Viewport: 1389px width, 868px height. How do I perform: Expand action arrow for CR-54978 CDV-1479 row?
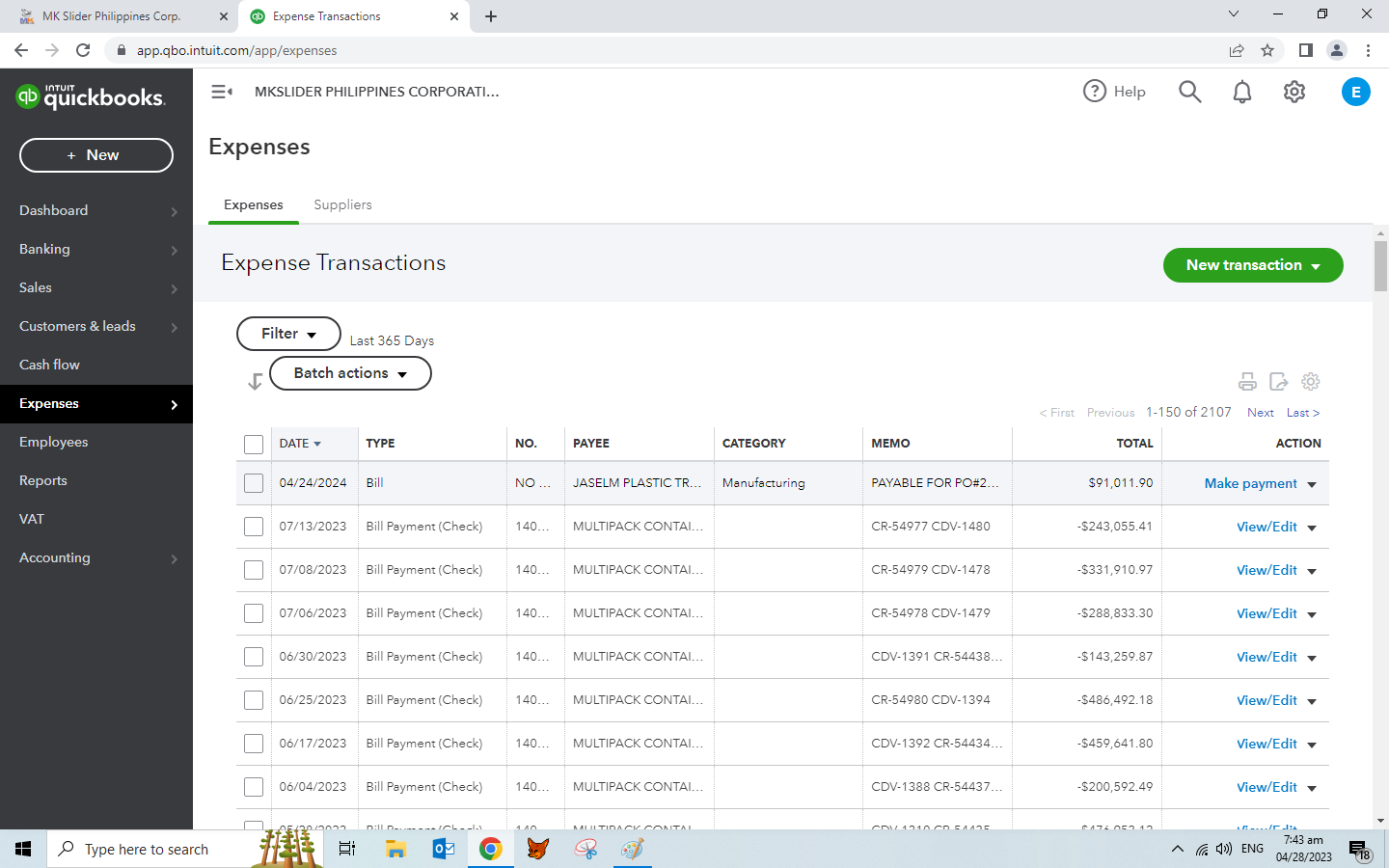click(x=1312, y=614)
